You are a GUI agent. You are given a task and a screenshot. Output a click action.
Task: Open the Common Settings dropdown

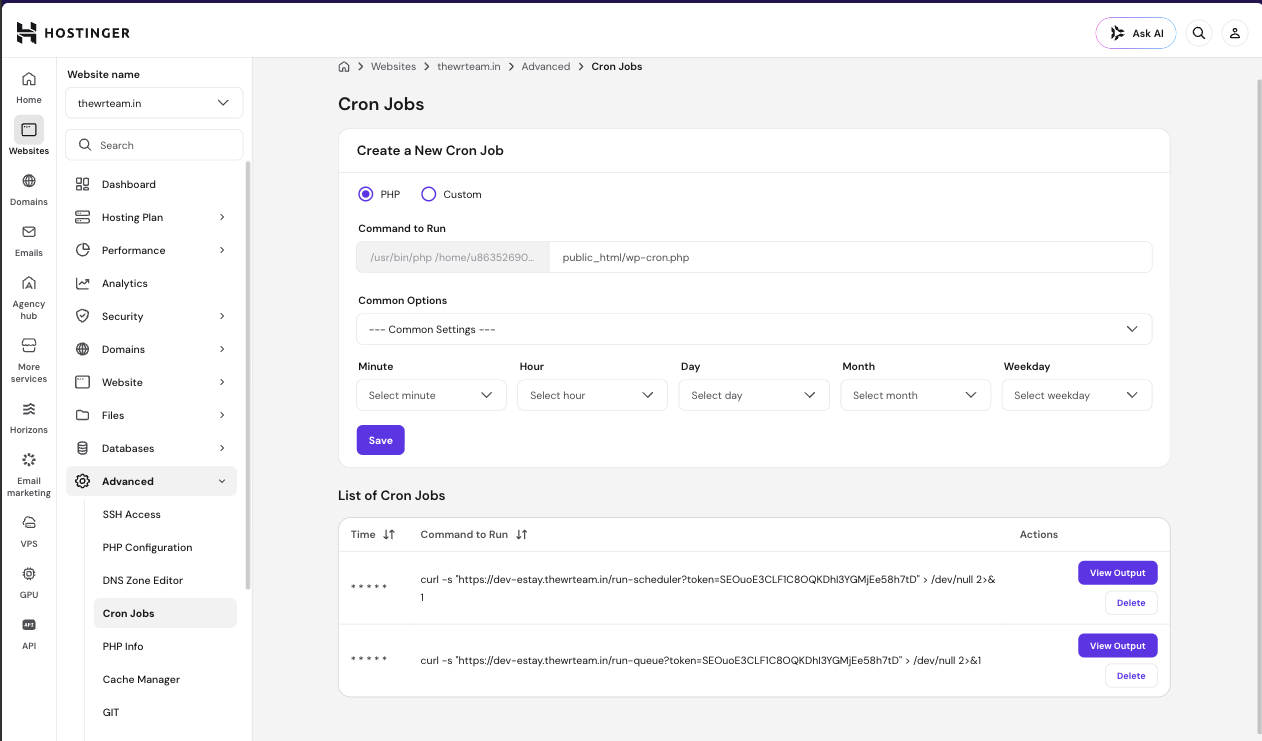(754, 329)
